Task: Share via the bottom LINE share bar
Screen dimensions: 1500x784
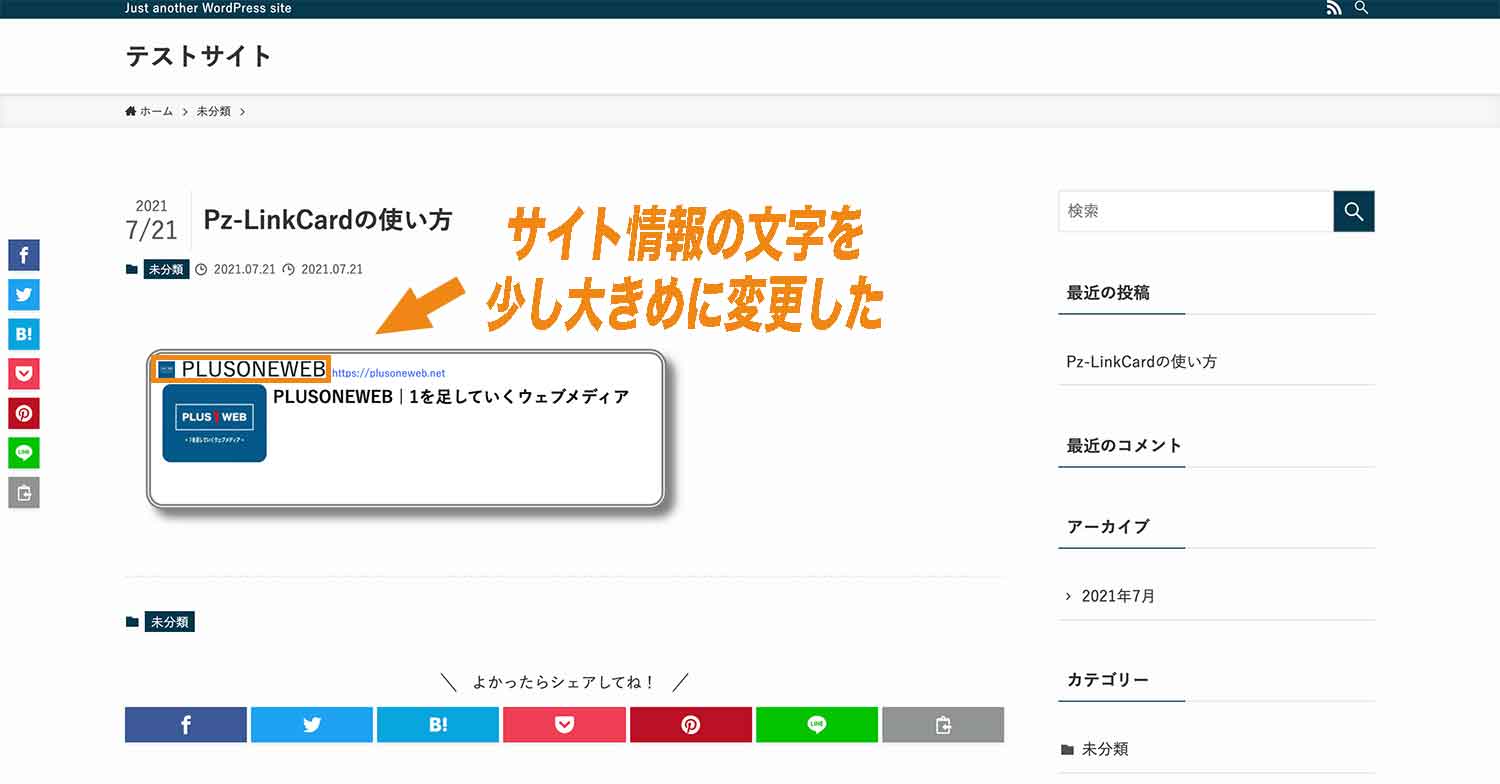Action: [x=817, y=724]
